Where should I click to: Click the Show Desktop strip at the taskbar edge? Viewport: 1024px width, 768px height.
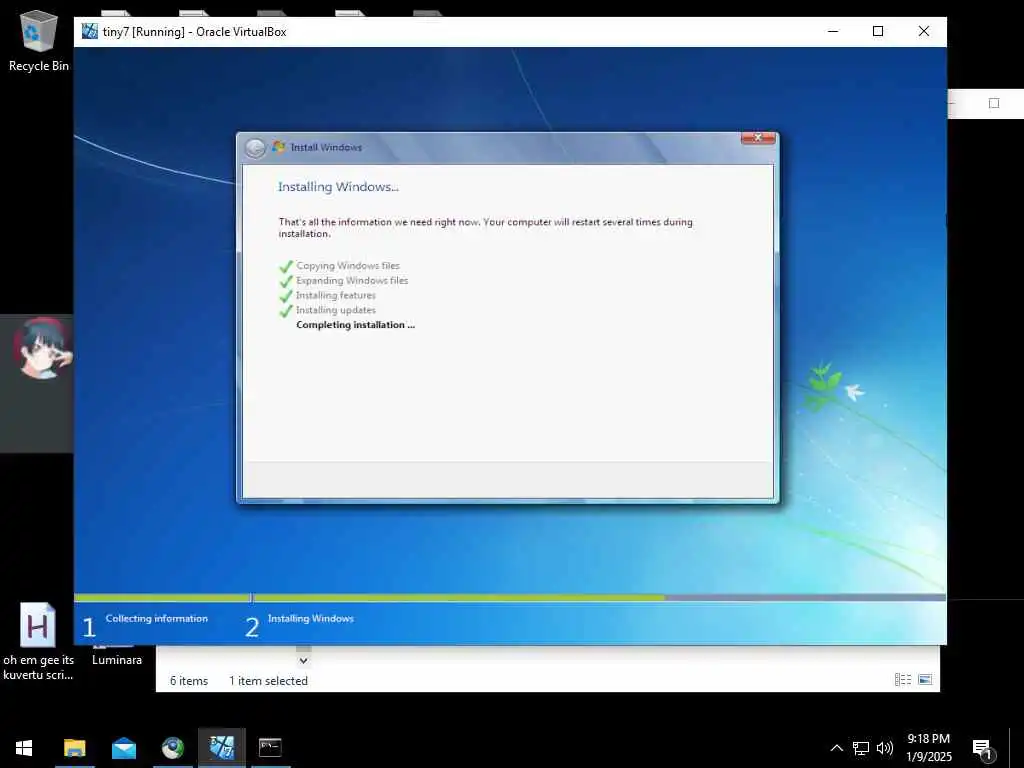(1017, 748)
